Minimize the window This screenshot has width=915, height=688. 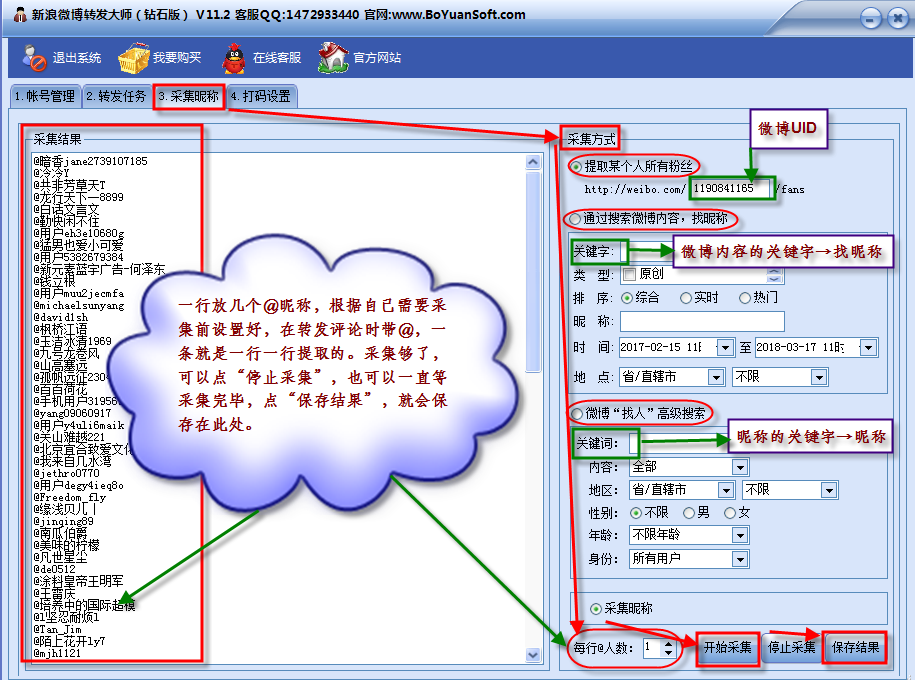pyautogui.click(x=871, y=19)
